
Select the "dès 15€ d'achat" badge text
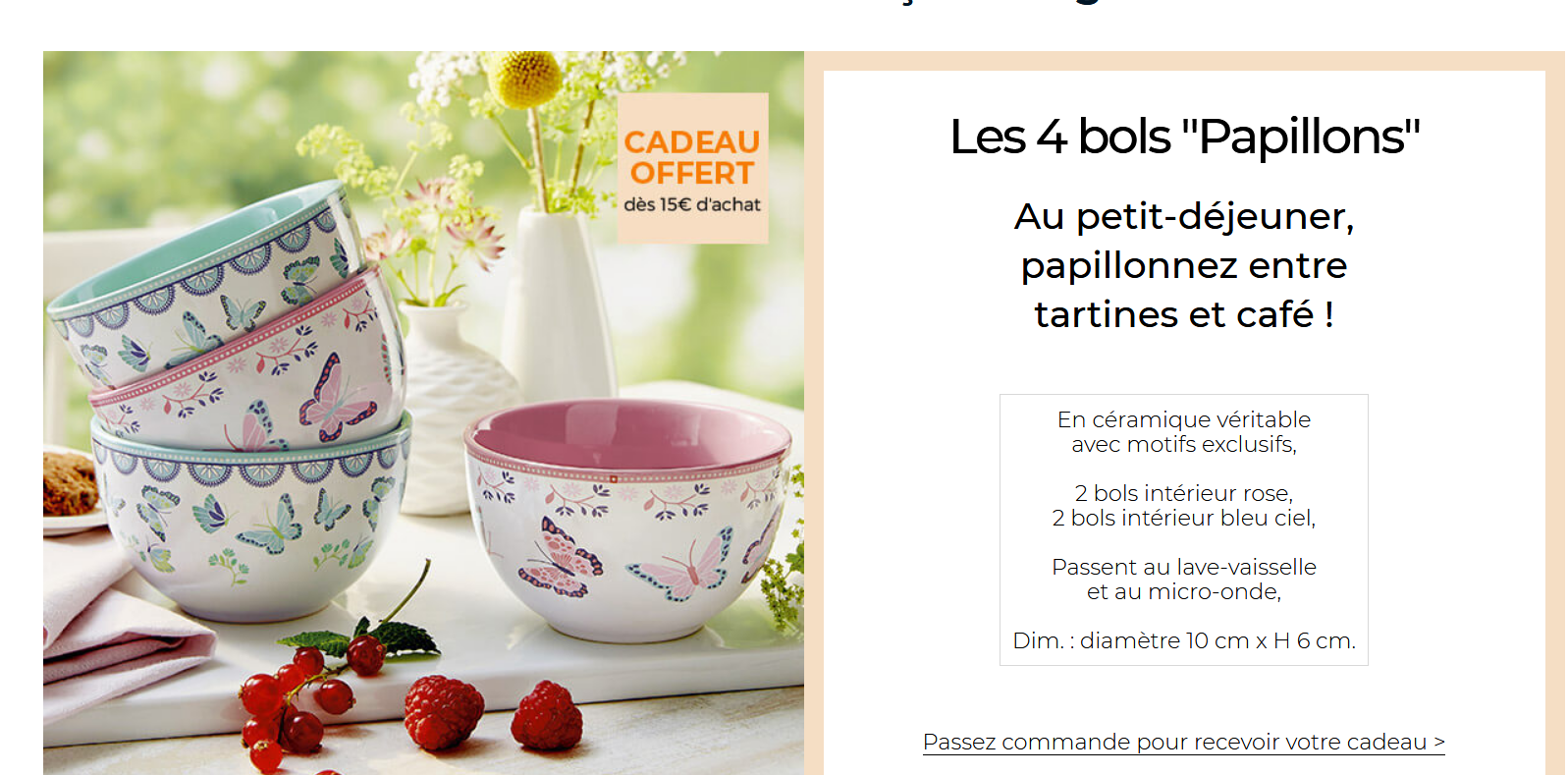coord(692,204)
